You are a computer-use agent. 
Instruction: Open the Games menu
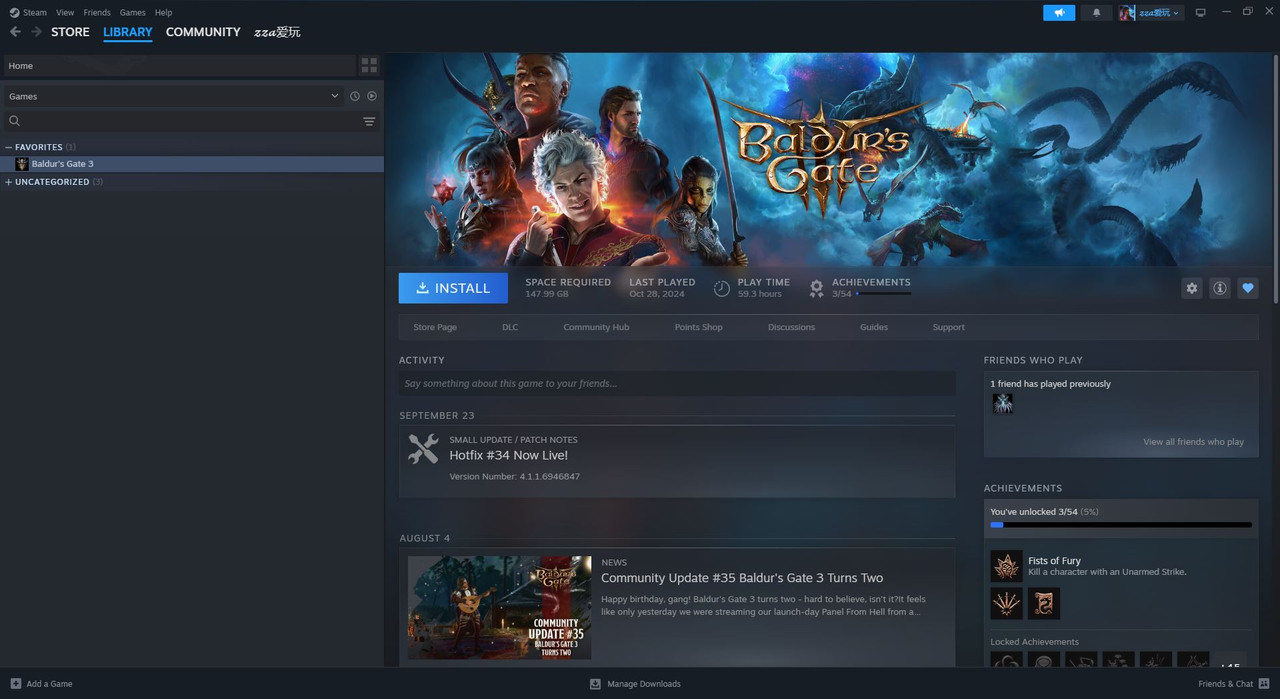click(x=132, y=13)
